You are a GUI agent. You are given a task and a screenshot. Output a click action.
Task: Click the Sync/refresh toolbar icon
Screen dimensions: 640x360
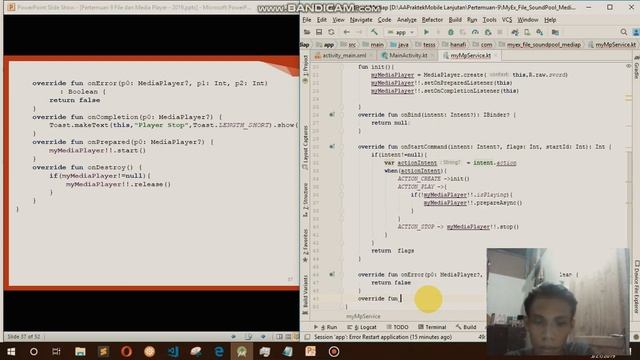[x=331, y=32]
